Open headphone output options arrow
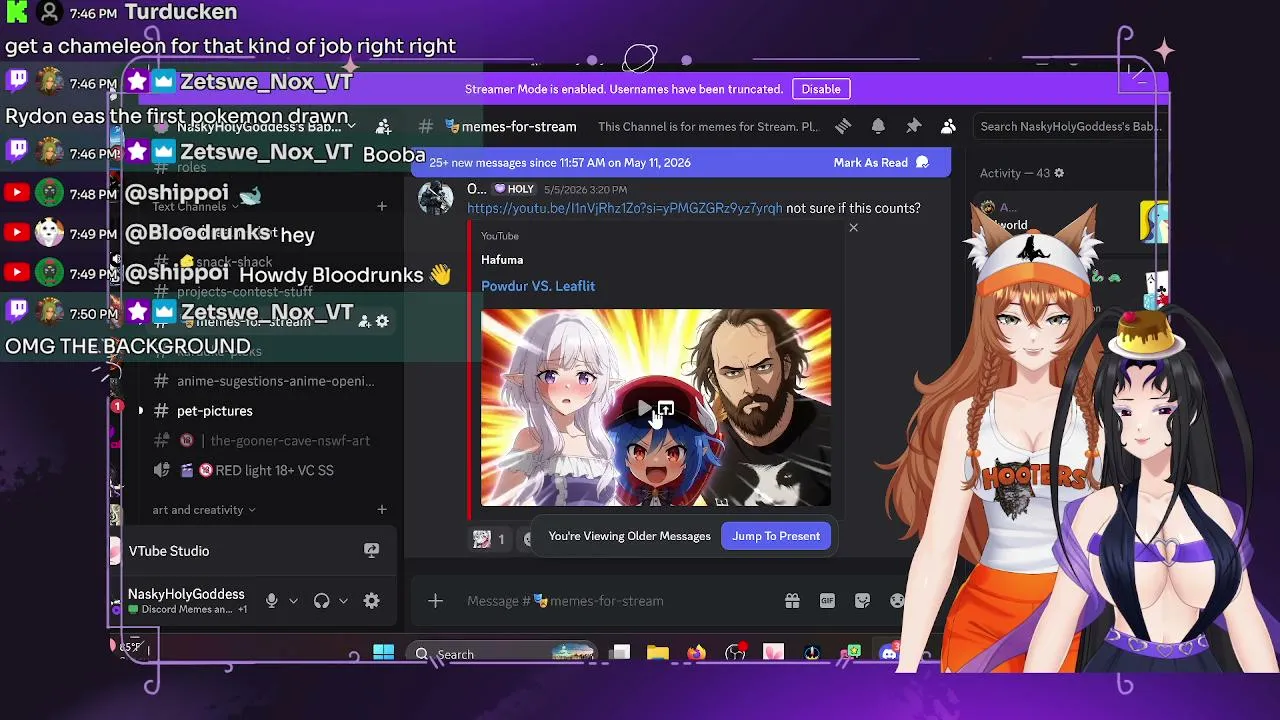Screen dimensions: 1280x720 (343, 601)
